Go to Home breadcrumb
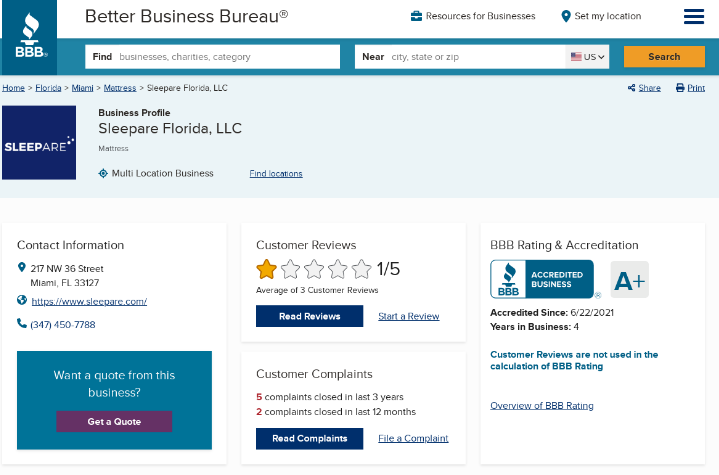The height and width of the screenshot is (475, 719). 13,88
